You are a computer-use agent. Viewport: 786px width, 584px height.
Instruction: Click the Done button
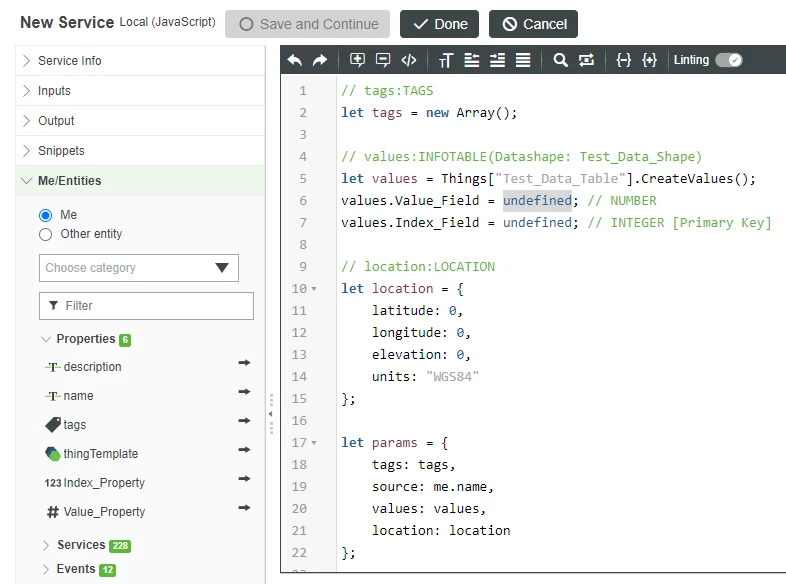click(x=439, y=24)
